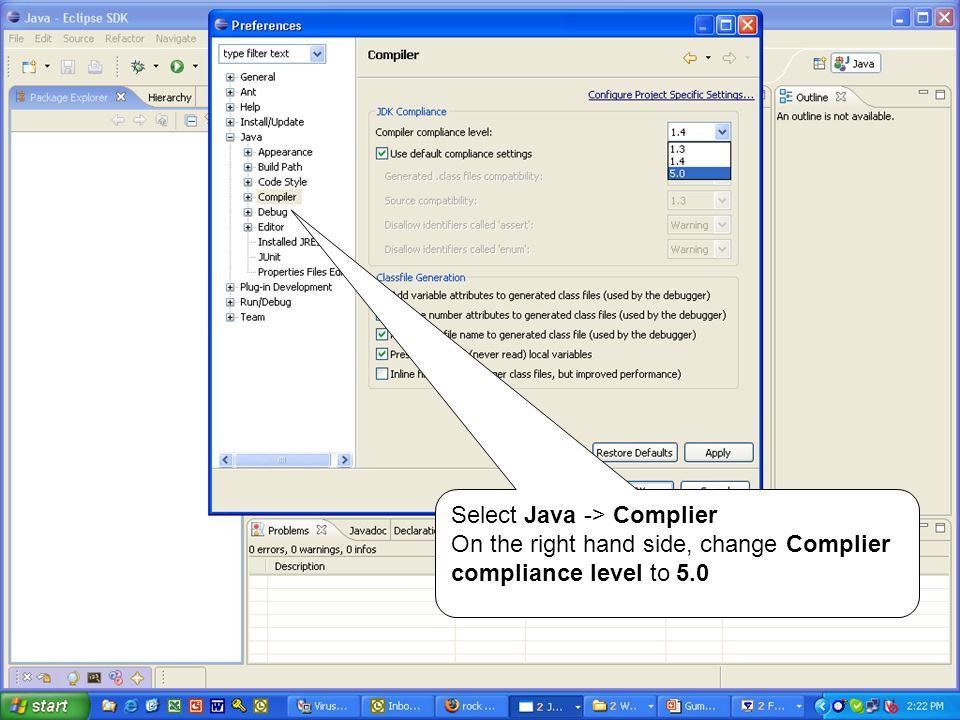960x720 pixels.
Task: Click the diamond fast view icon
Action: tap(137, 678)
